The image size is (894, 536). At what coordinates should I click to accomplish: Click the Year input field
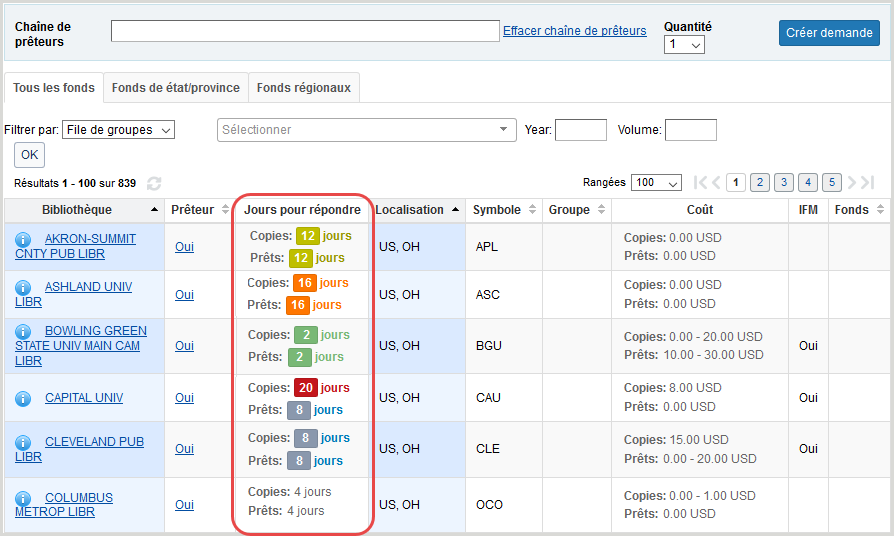(x=580, y=130)
